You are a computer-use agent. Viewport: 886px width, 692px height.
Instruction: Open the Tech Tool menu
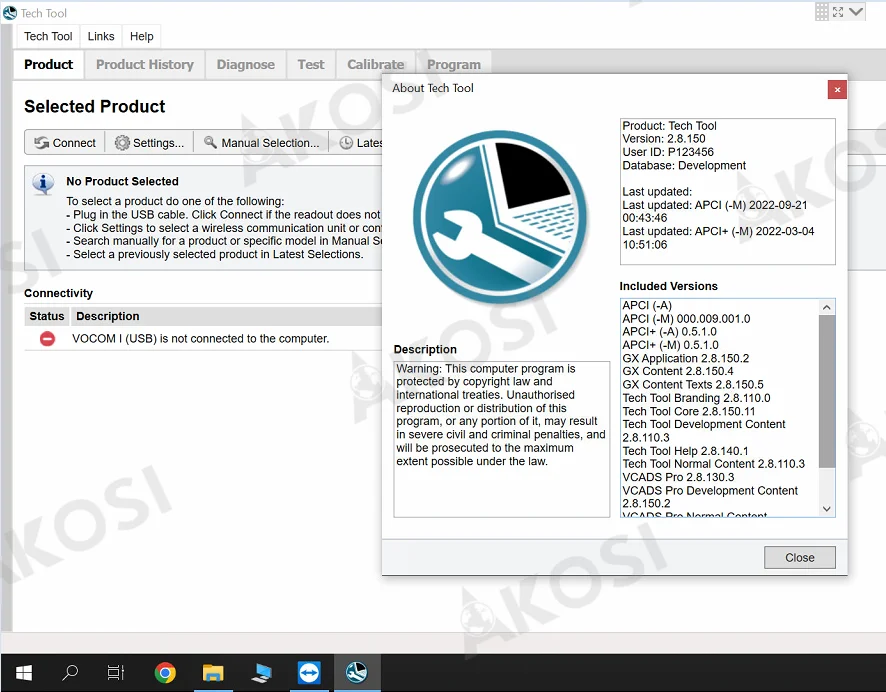pos(48,36)
